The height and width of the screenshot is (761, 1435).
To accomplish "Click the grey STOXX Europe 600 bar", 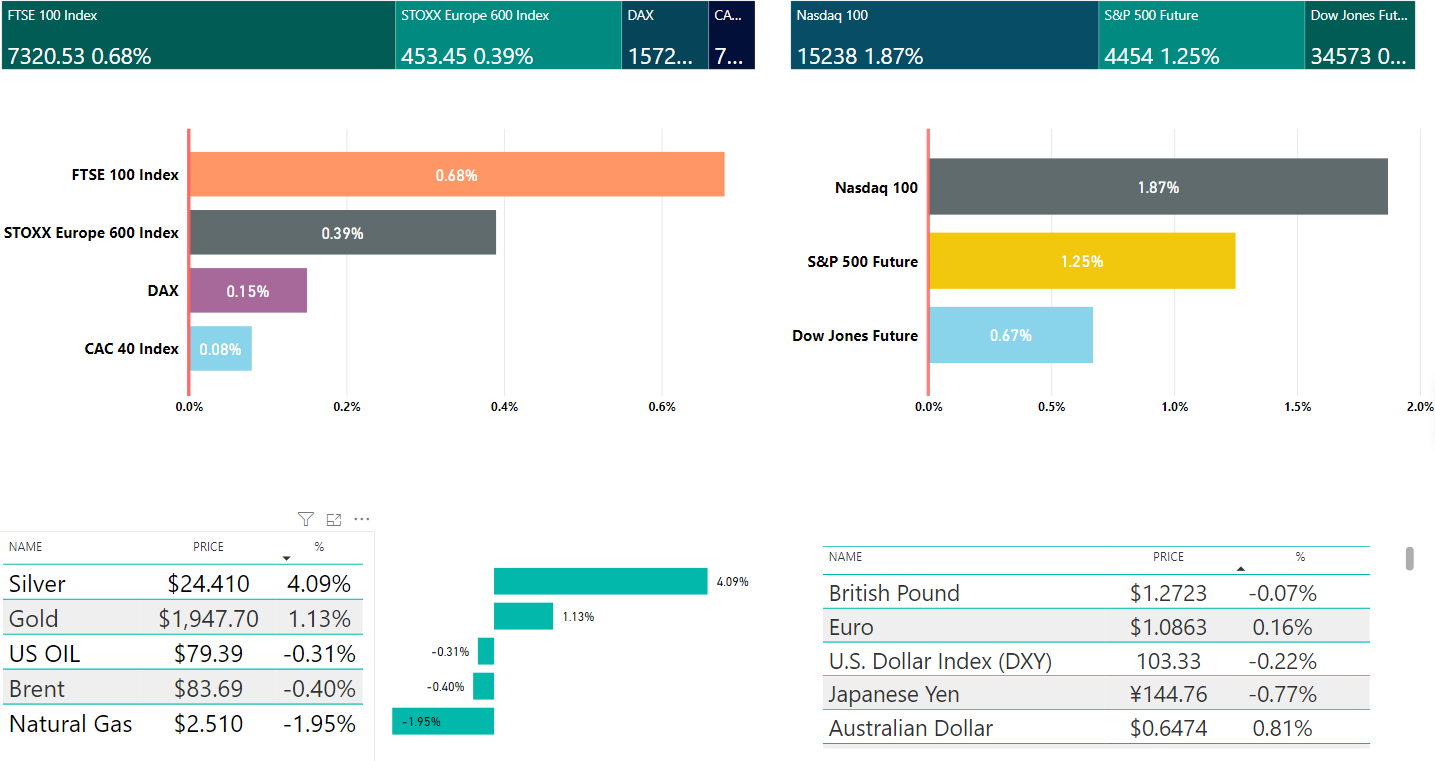I will pyautogui.click(x=343, y=232).
